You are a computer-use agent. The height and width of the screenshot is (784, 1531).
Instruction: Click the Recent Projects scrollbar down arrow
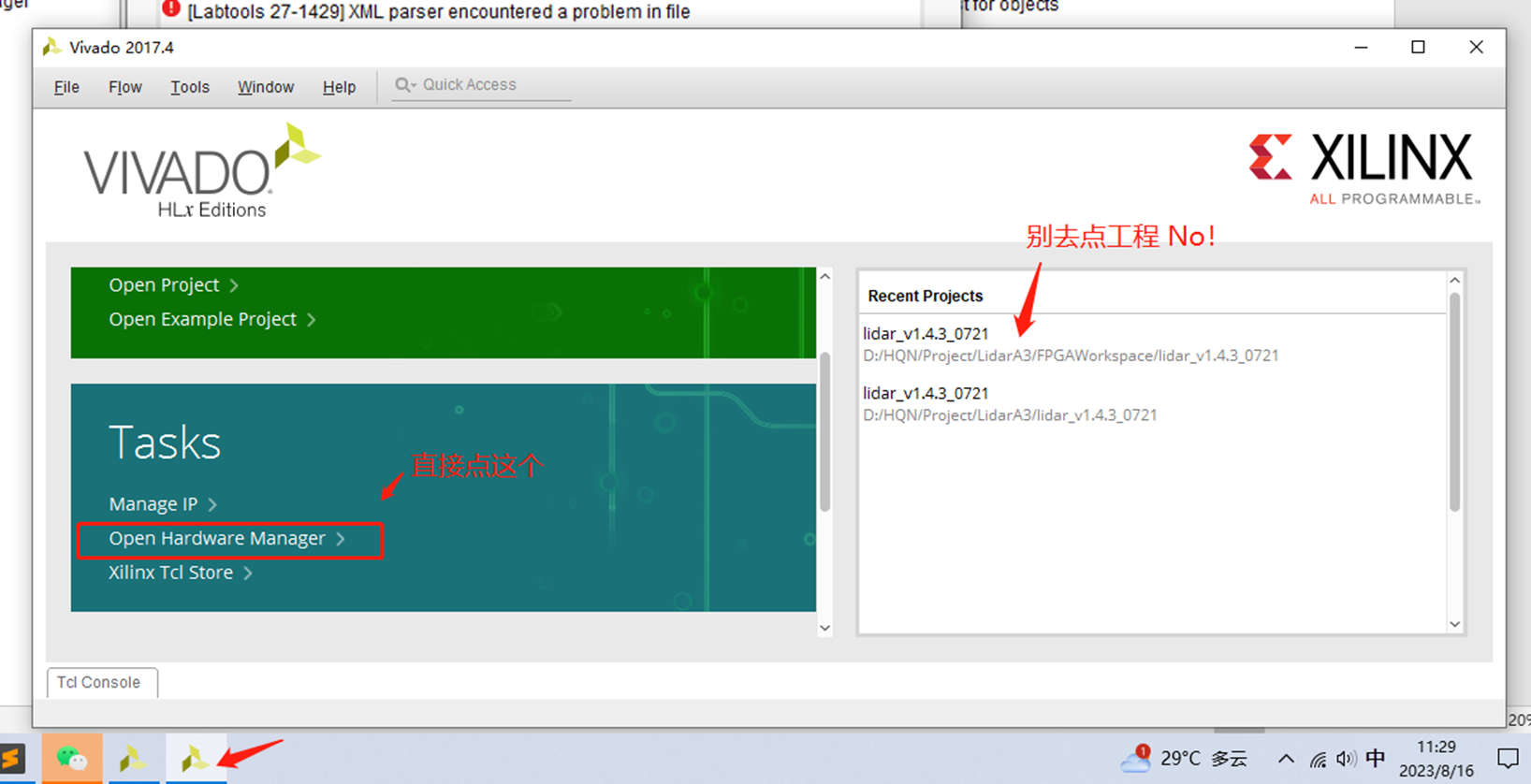point(1454,624)
